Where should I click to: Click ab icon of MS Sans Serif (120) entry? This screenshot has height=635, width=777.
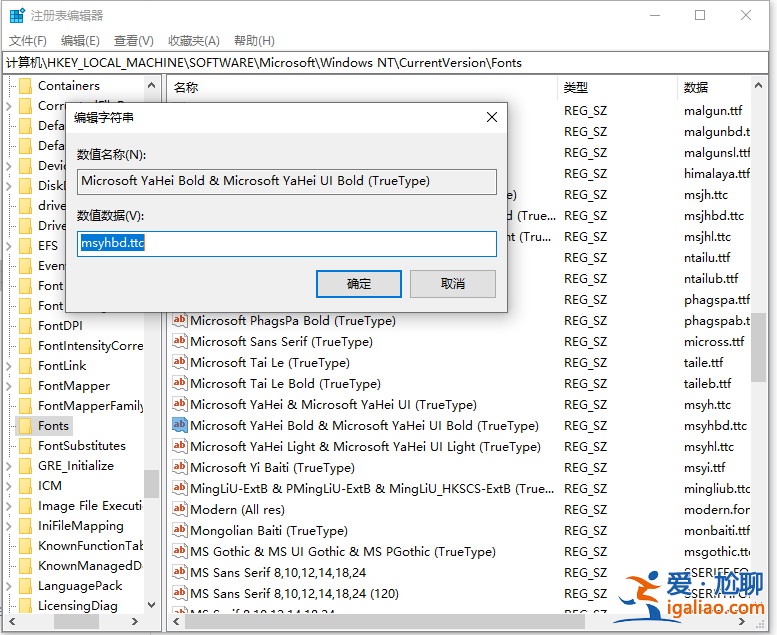(x=179, y=593)
